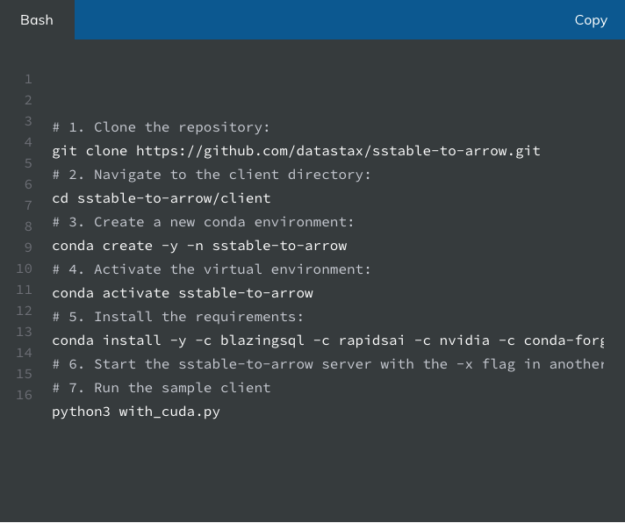625x523 pixels.
Task: Click line number 1 in the gutter
Action: (x=28, y=79)
